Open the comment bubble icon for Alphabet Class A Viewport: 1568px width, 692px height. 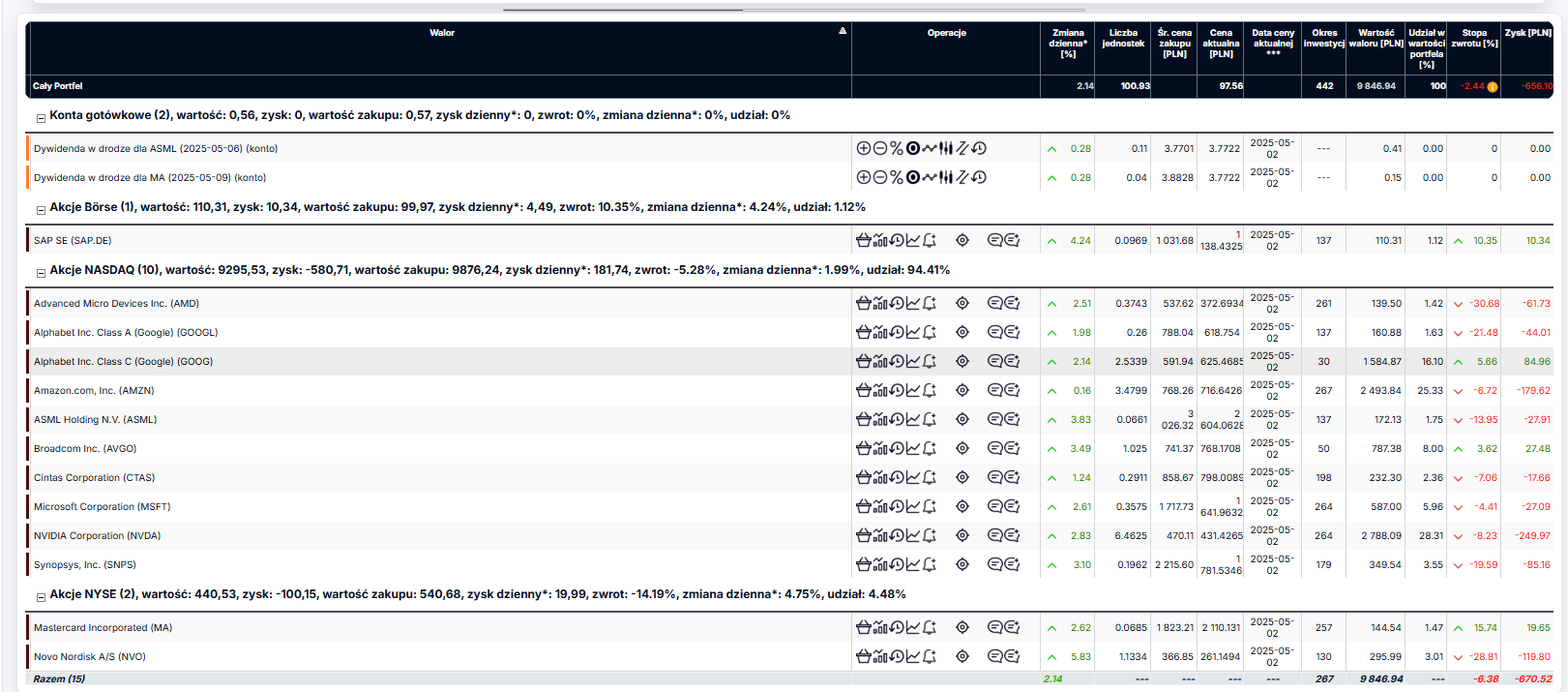(x=994, y=332)
